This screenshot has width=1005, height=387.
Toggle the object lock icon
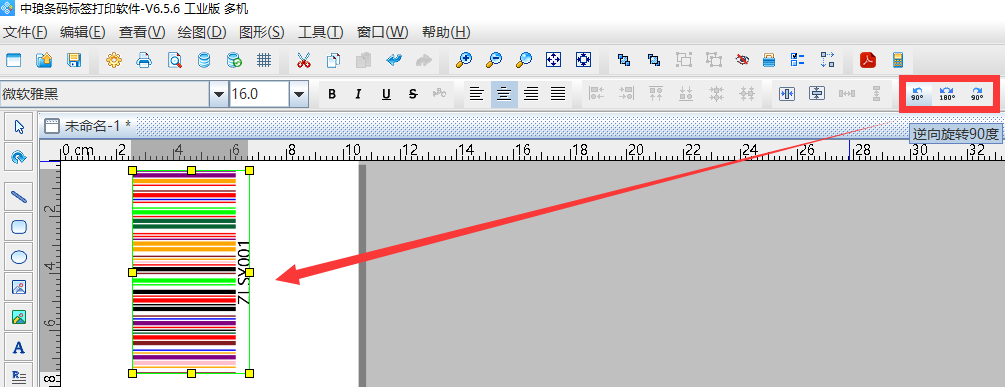(x=769, y=61)
